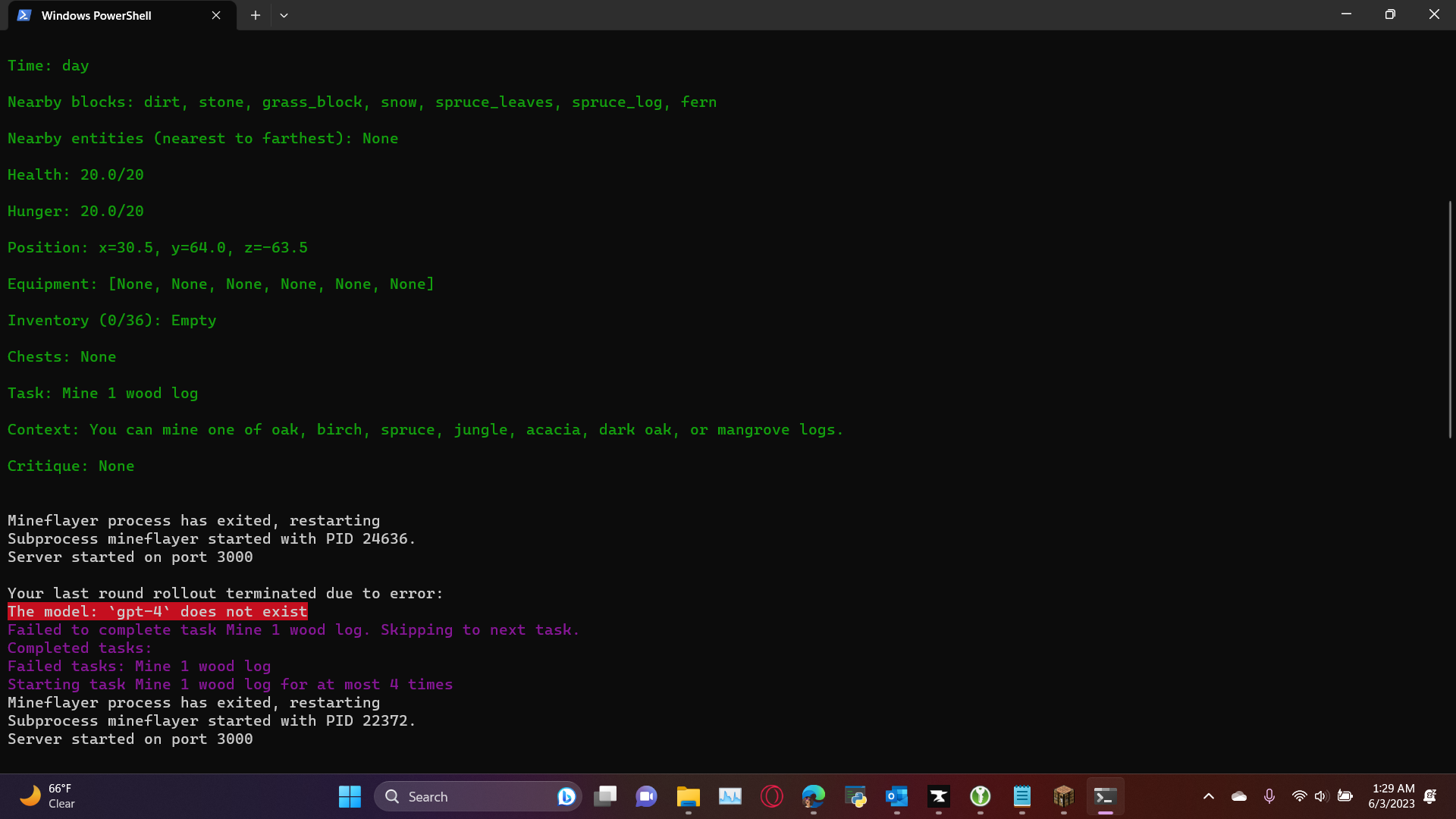Mute volume via the speaker tray icon
This screenshot has width=1456, height=819.
coord(1322,796)
